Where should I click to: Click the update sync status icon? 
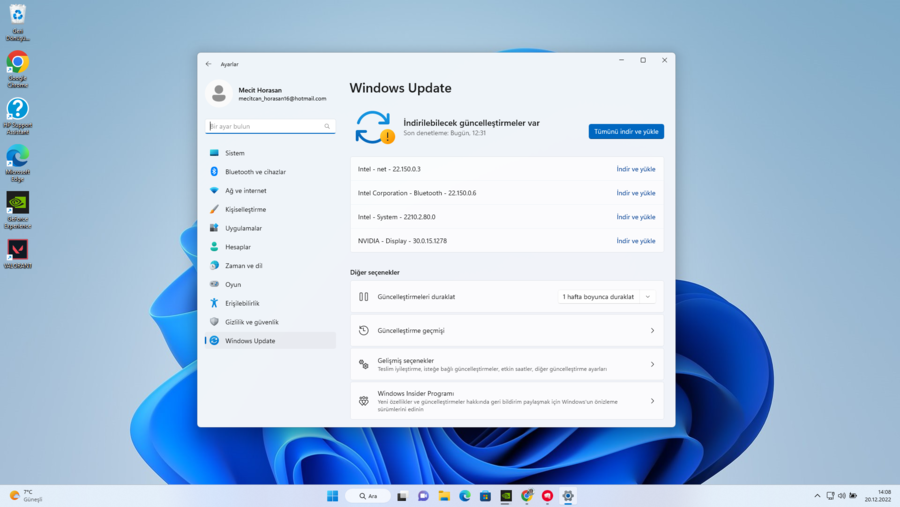(x=374, y=127)
